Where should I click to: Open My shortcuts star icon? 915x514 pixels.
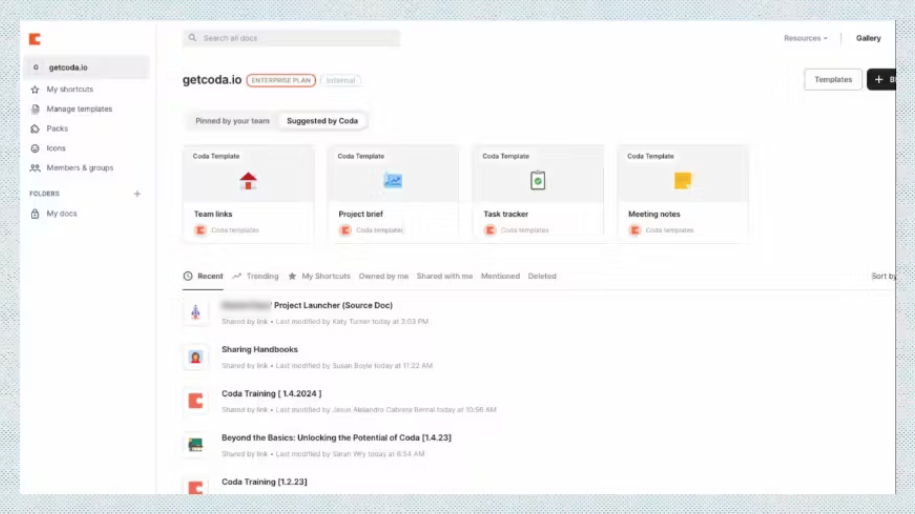[35, 89]
